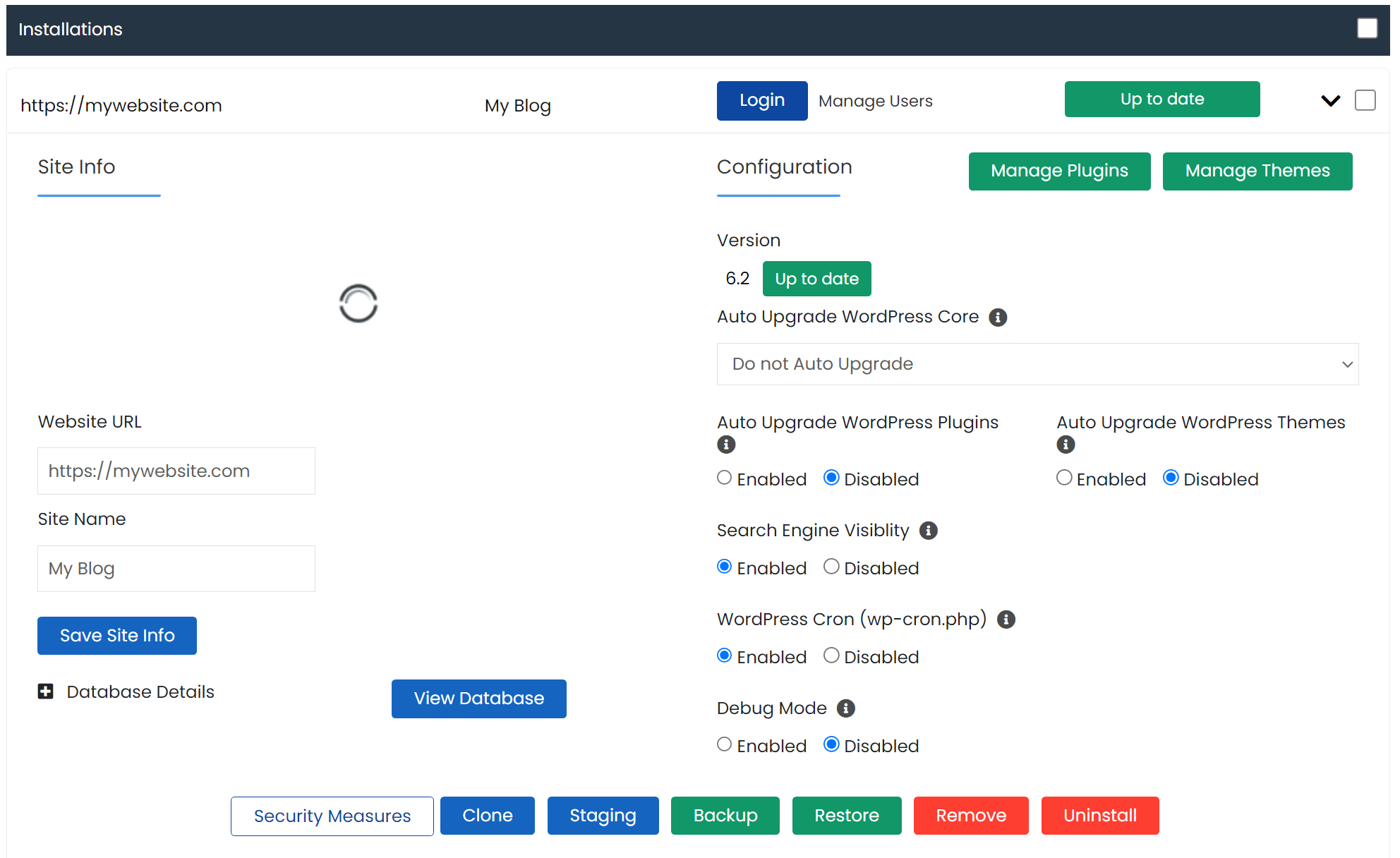Disable Search Engine Visibility setting

(831, 567)
